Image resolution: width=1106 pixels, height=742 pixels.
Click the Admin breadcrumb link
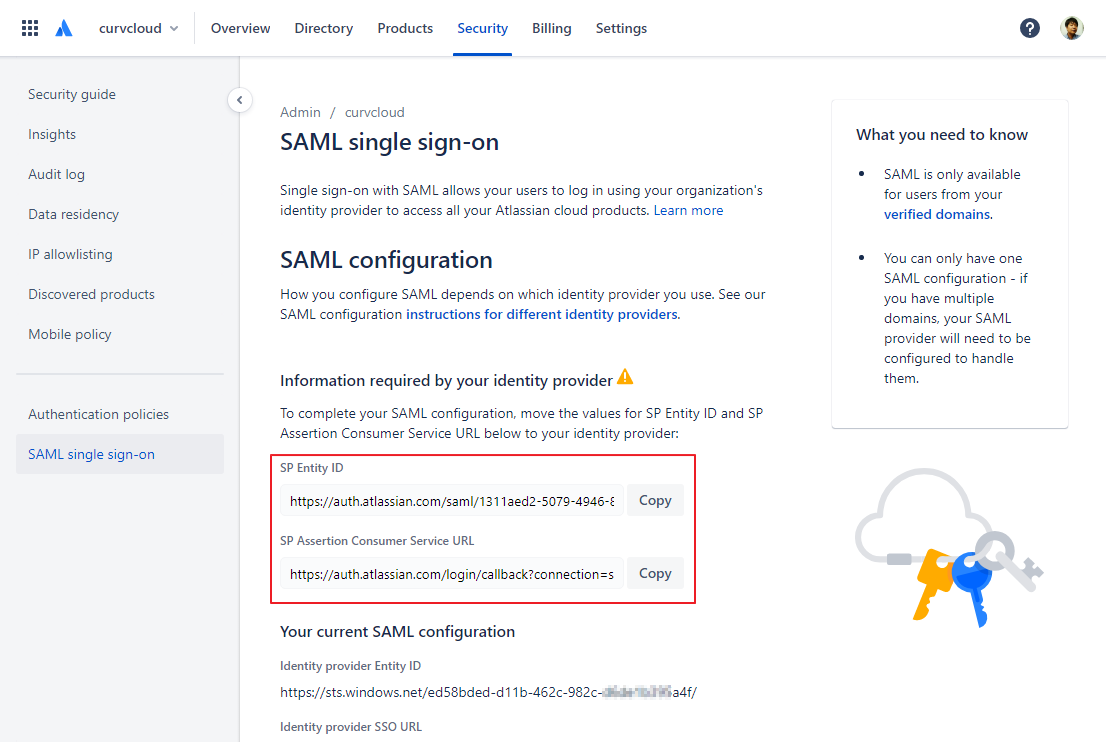300,112
